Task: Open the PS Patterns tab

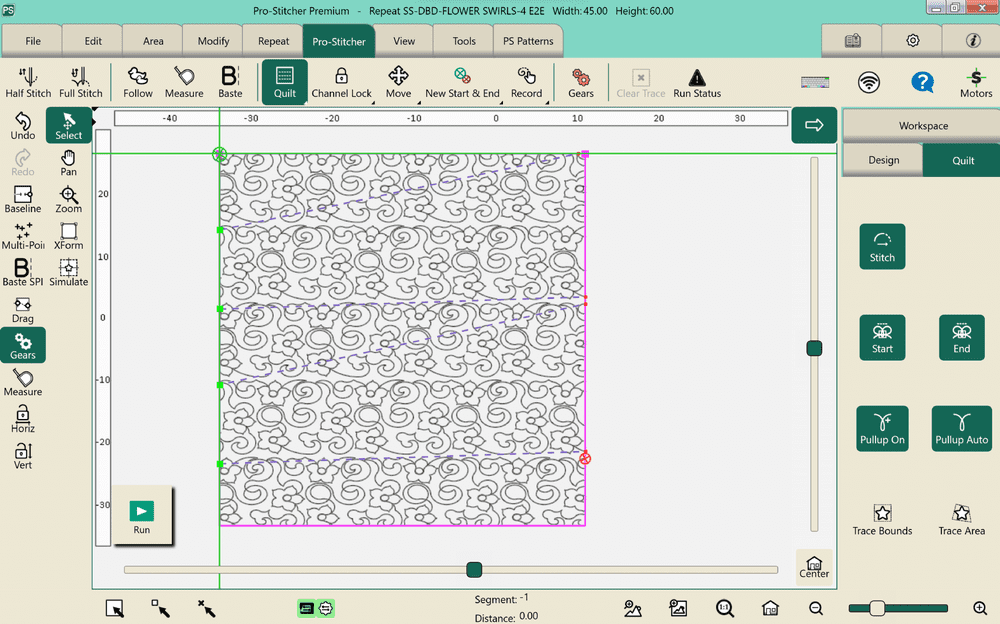Action: click(x=528, y=41)
